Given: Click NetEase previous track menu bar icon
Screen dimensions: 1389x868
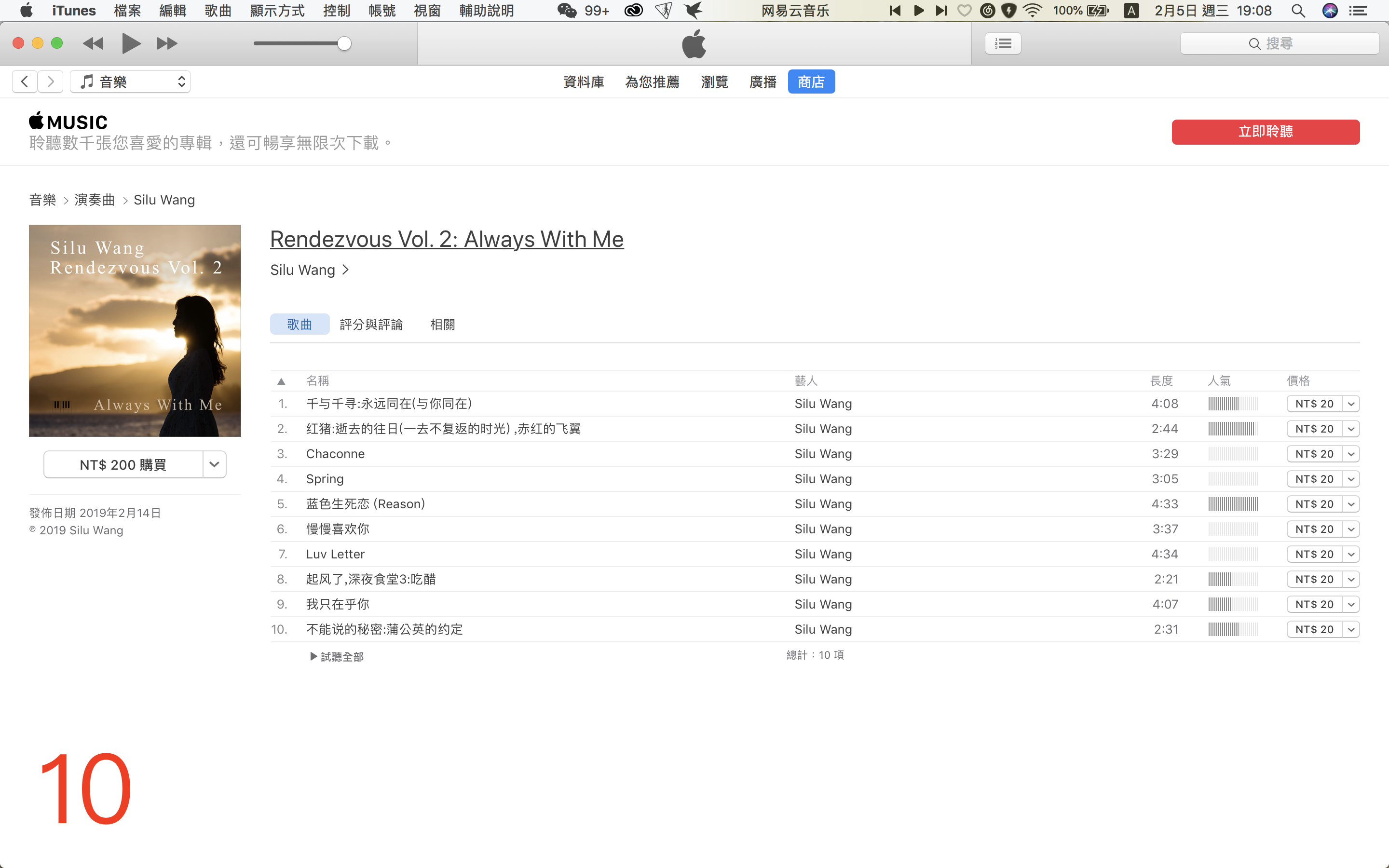Looking at the screenshot, I should (x=895, y=10).
